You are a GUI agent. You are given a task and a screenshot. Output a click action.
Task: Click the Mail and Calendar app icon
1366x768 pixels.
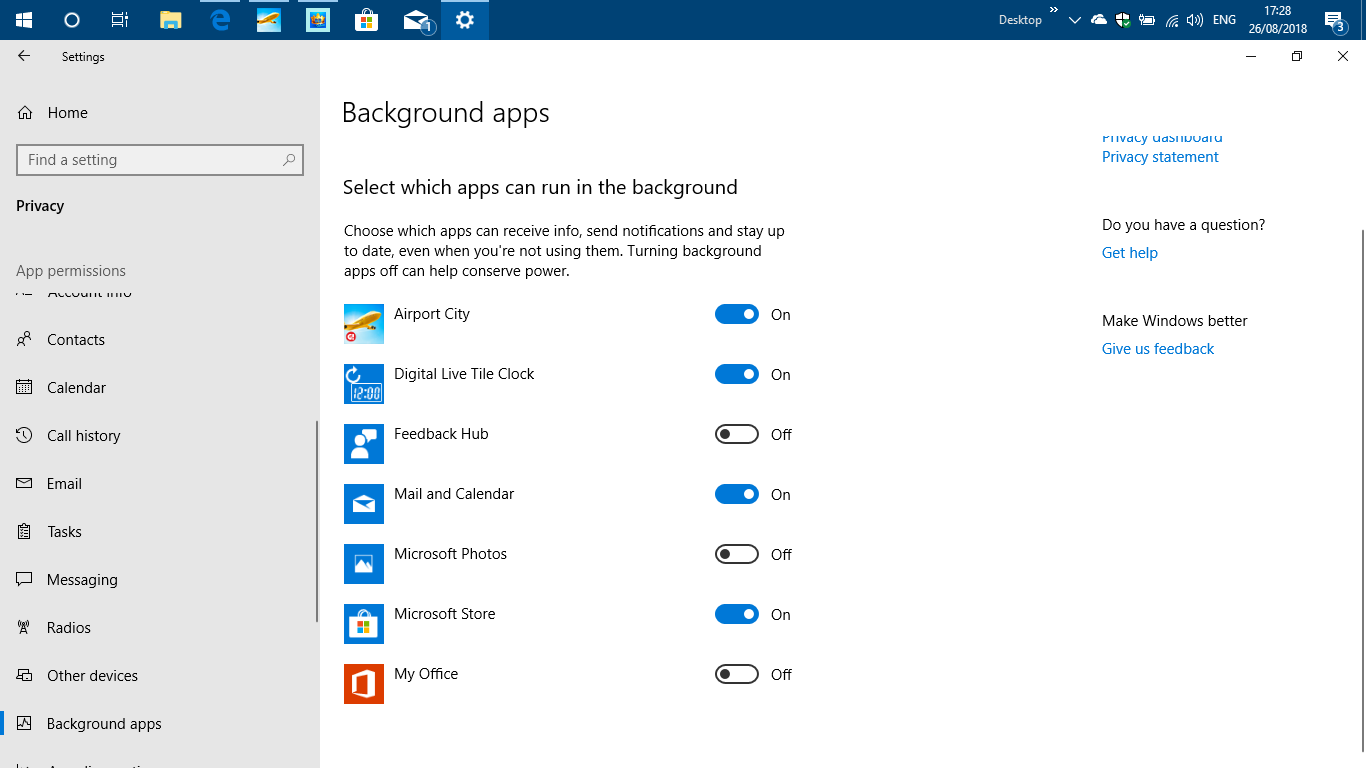point(364,504)
